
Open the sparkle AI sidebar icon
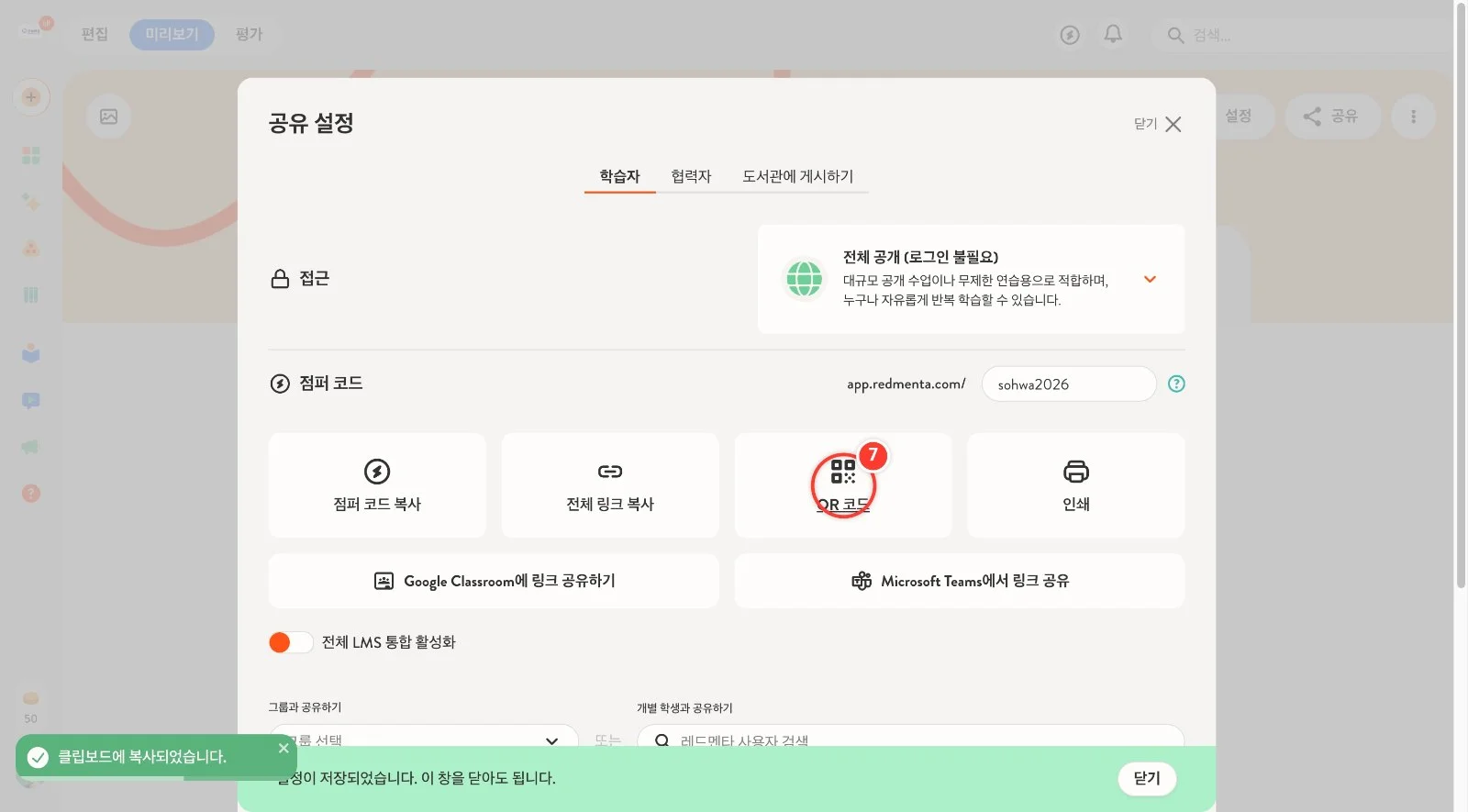click(x=31, y=202)
